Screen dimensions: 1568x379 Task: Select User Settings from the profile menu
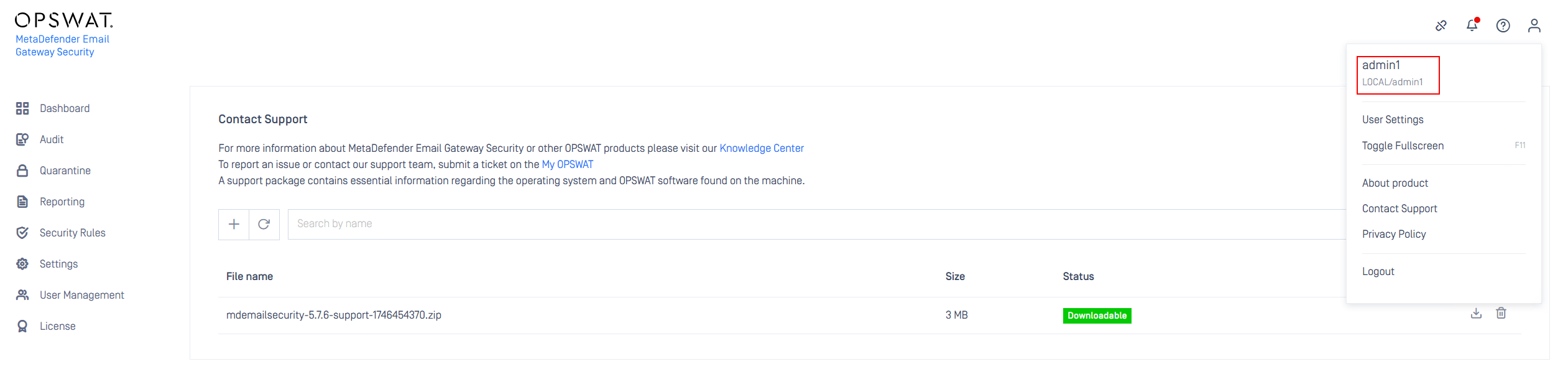pos(1393,119)
